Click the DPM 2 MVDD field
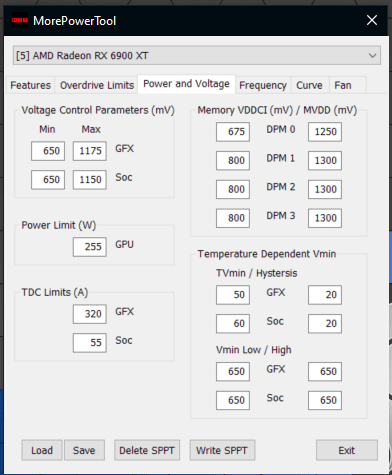This screenshot has height=475, width=392. click(x=325, y=189)
